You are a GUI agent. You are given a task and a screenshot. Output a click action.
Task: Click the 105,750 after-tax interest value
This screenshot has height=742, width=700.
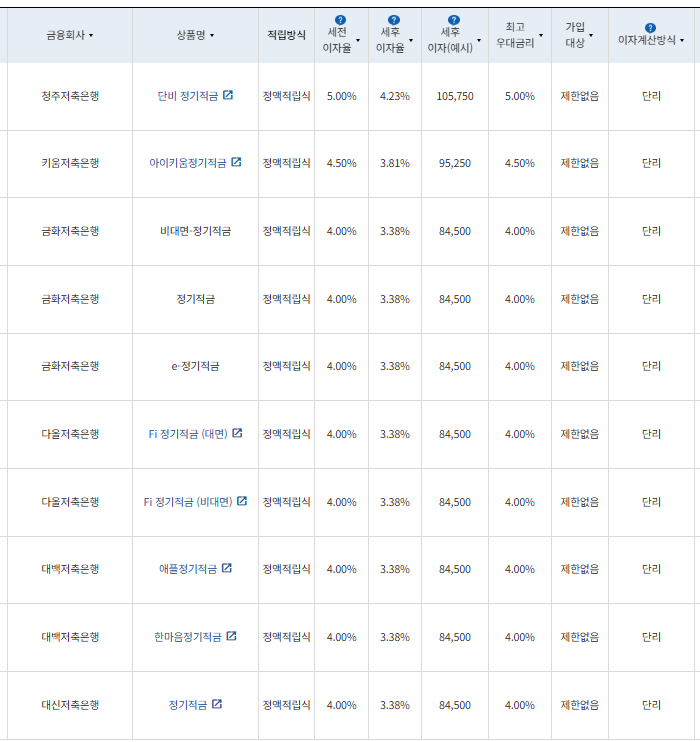(455, 96)
